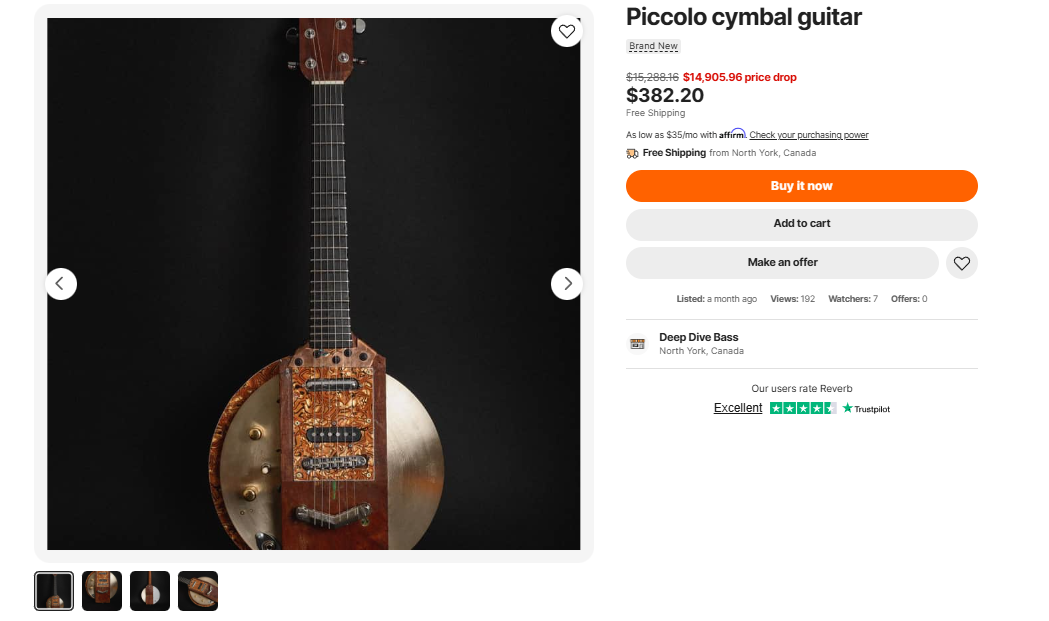This screenshot has width=1049, height=621.
Task: Open the Deep Dive Bass shop link
Action: [x=698, y=337]
